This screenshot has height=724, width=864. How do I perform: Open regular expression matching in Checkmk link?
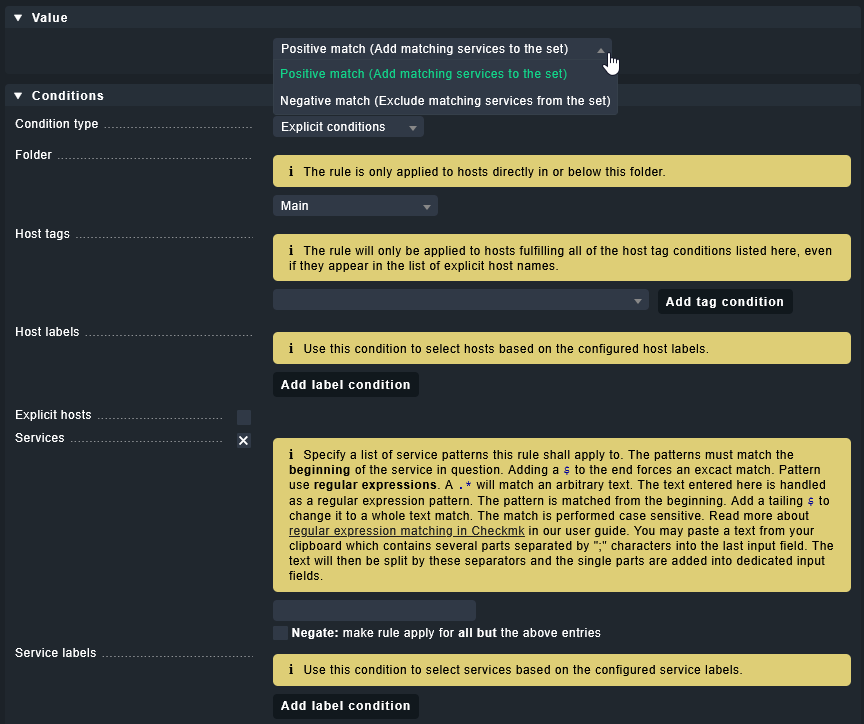click(407, 531)
